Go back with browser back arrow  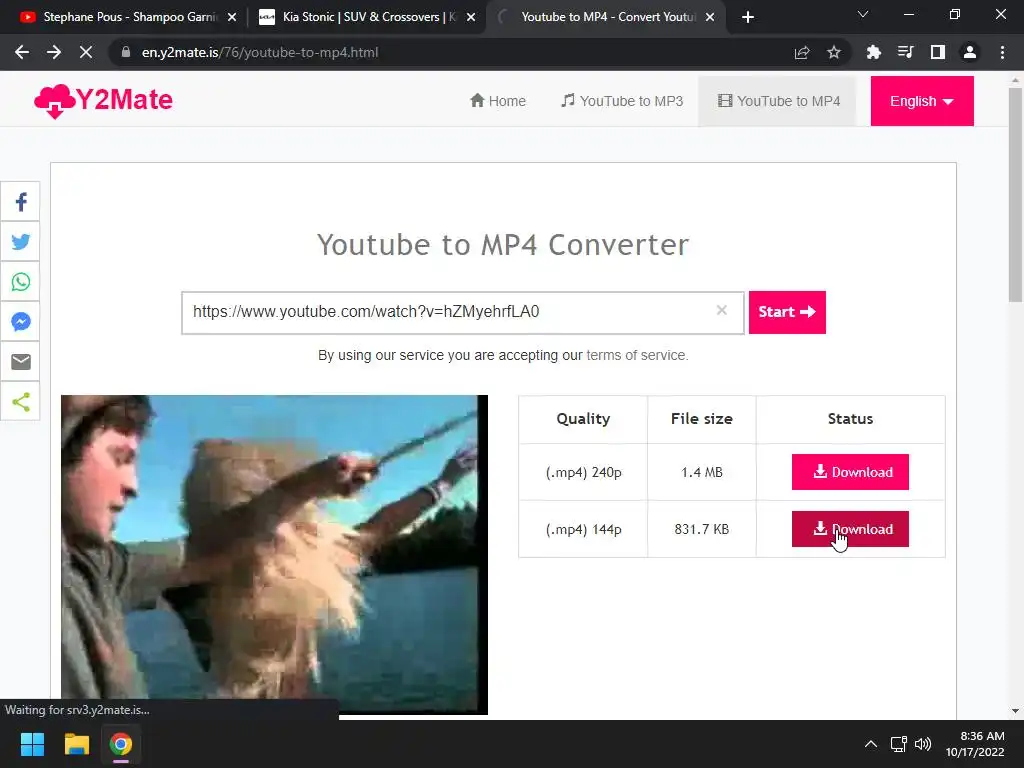(22, 52)
